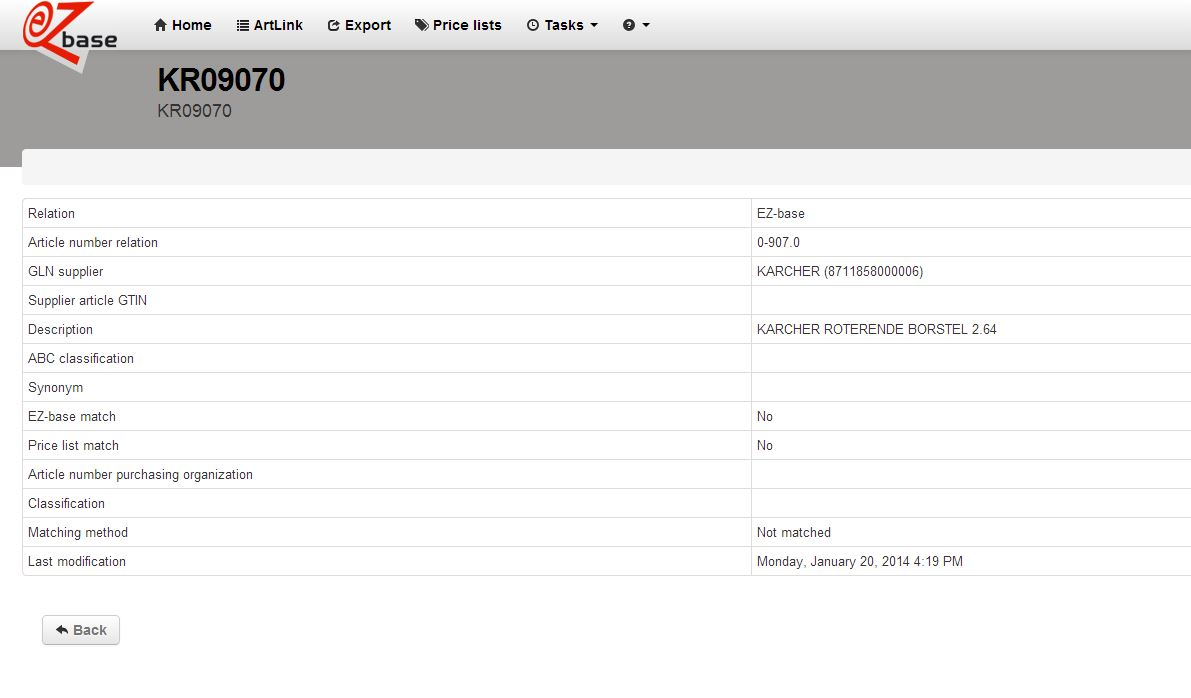The width and height of the screenshot is (1191, 698).
Task: Open the ArtLink menu item
Action: pyautogui.click(x=270, y=25)
